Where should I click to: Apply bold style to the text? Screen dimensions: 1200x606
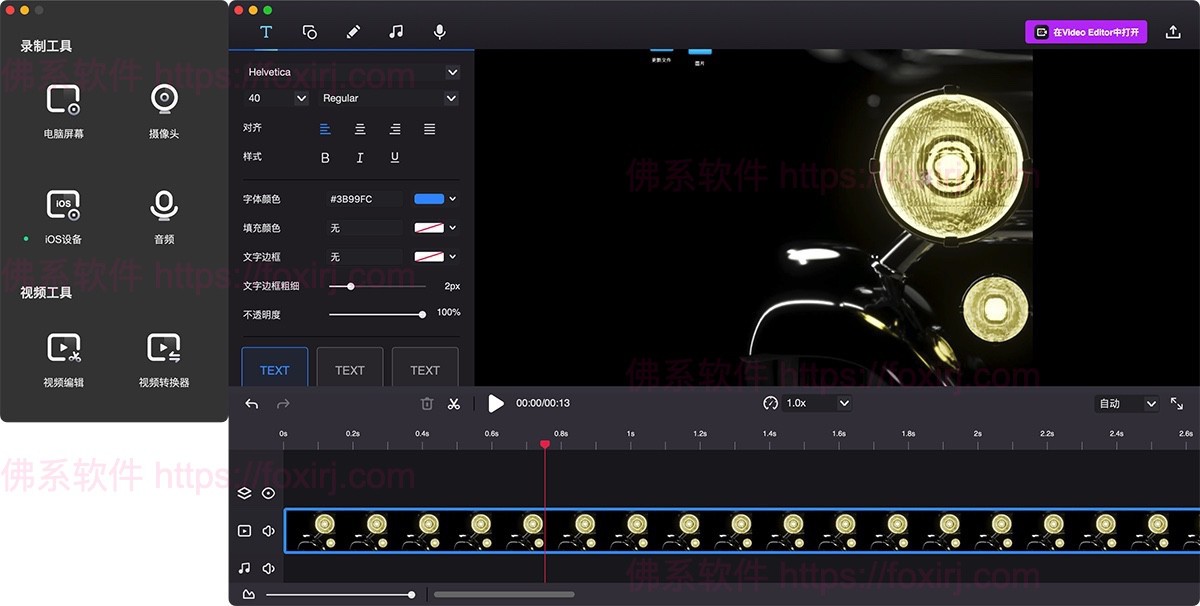(323, 157)
